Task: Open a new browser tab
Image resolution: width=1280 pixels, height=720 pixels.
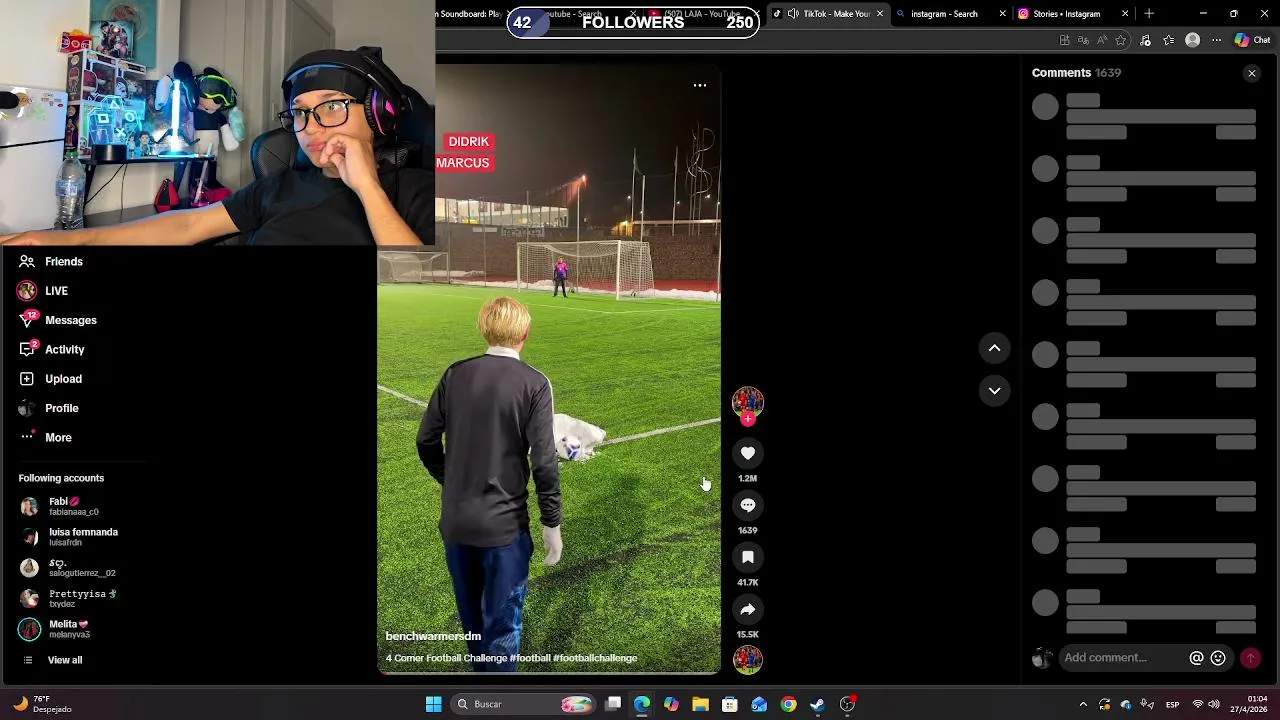Action: pos(1149,14)
